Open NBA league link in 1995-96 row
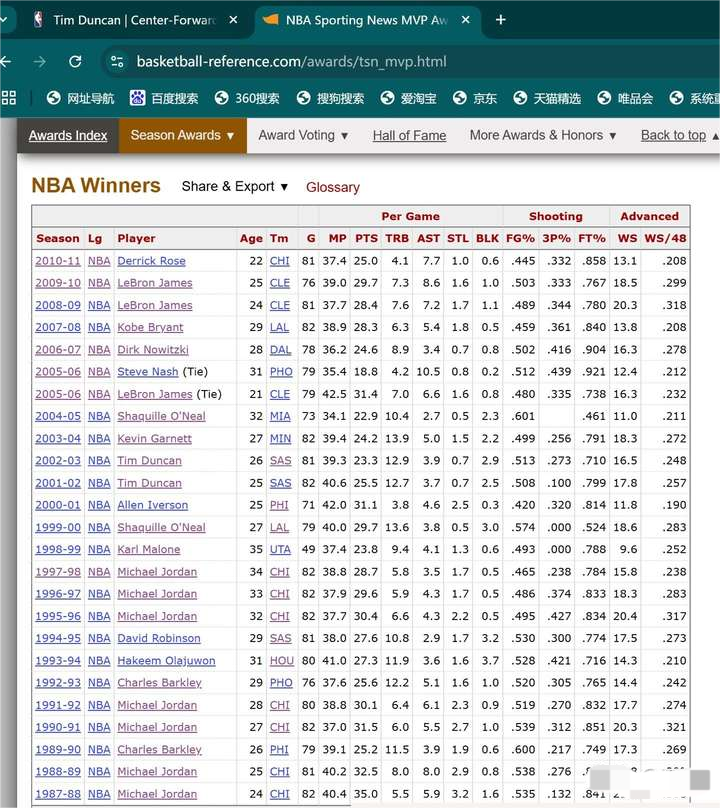The height and width of the screenshot is (808, 720). (99, 616)
